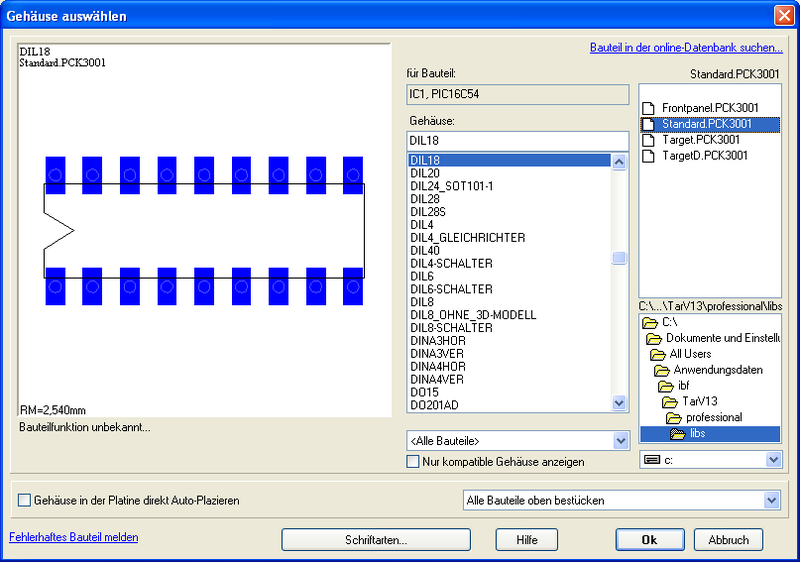Screen dimensions: 800x562
Task: Select DIL20 in the package list
Action: (509, 173)
